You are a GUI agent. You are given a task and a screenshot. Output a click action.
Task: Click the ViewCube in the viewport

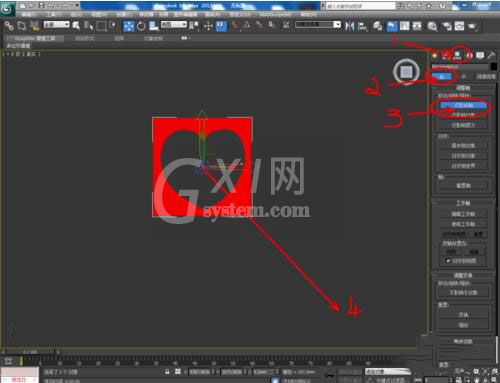click(x=406, y=71)
